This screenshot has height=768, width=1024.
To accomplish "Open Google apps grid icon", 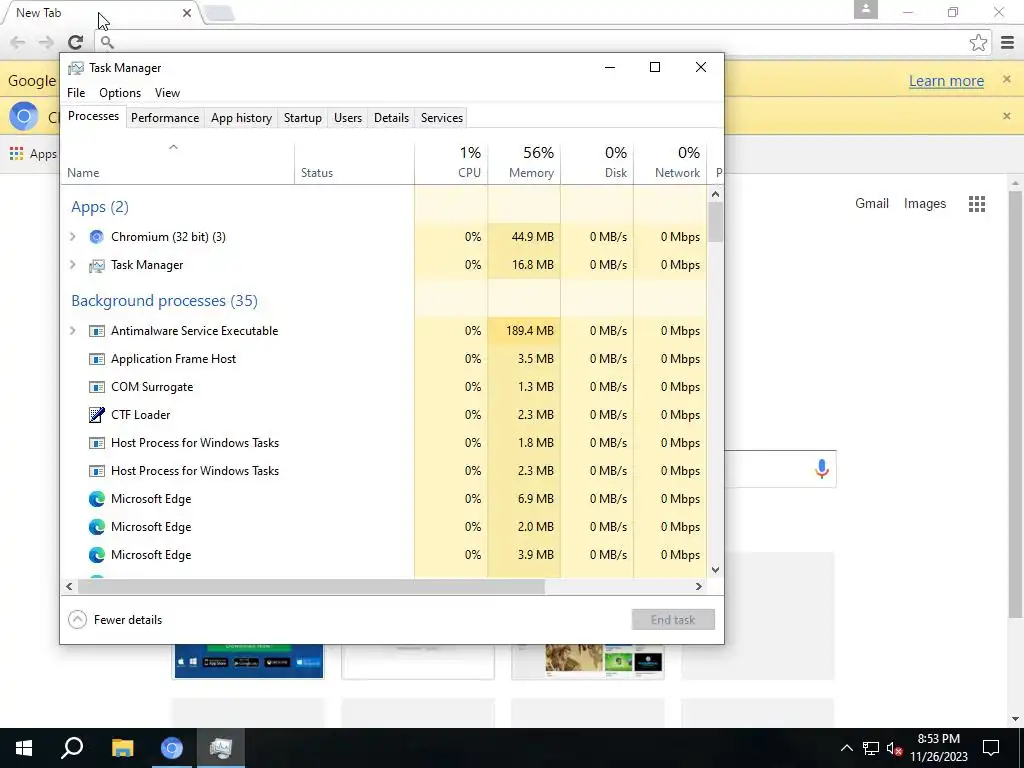I will pos(977,204).
